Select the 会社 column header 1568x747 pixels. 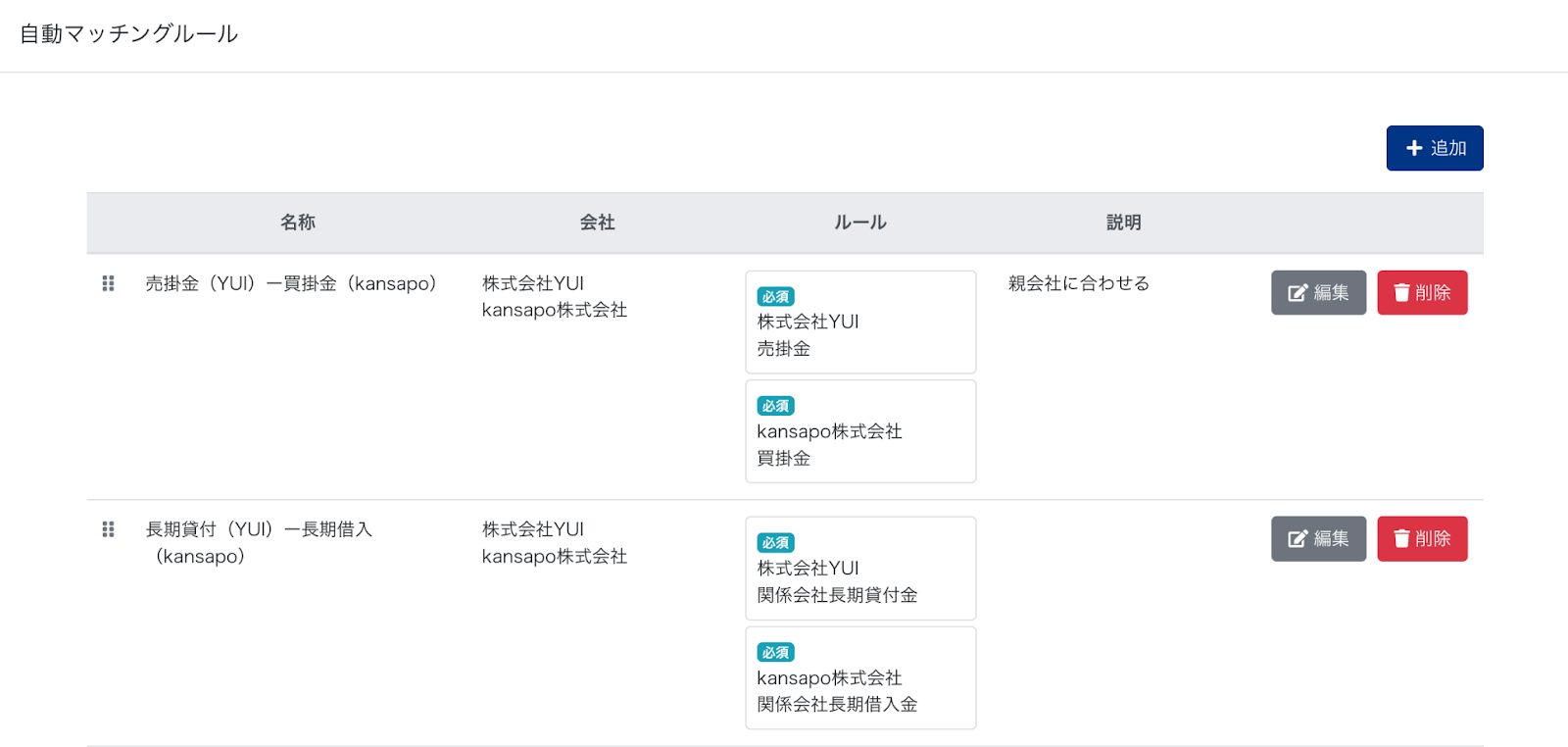tap(597, 223)
